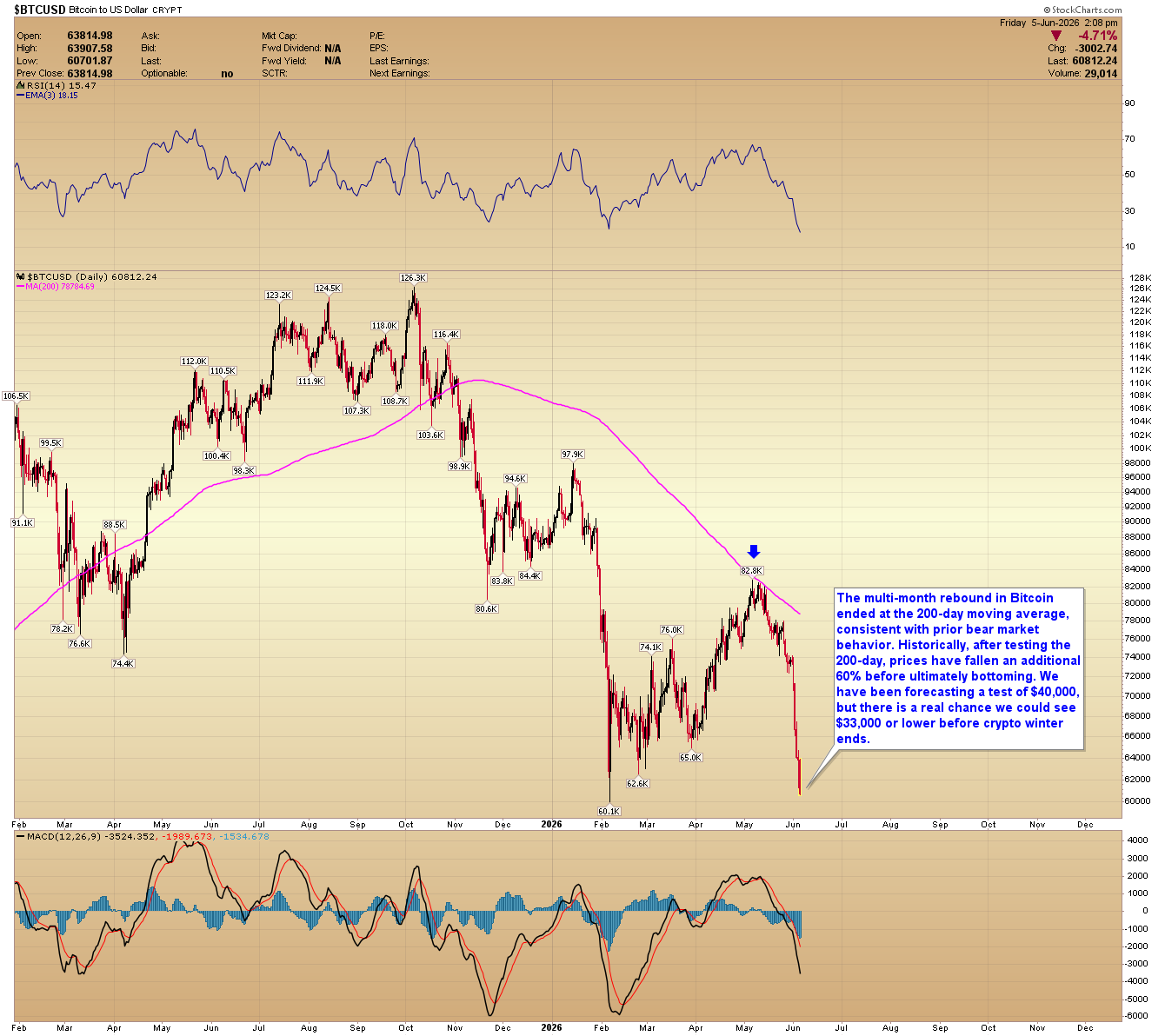Click the blue EMA(3) legend line swatch
The width and height of the screenshot is (1165, 1036).
(21, 96)
